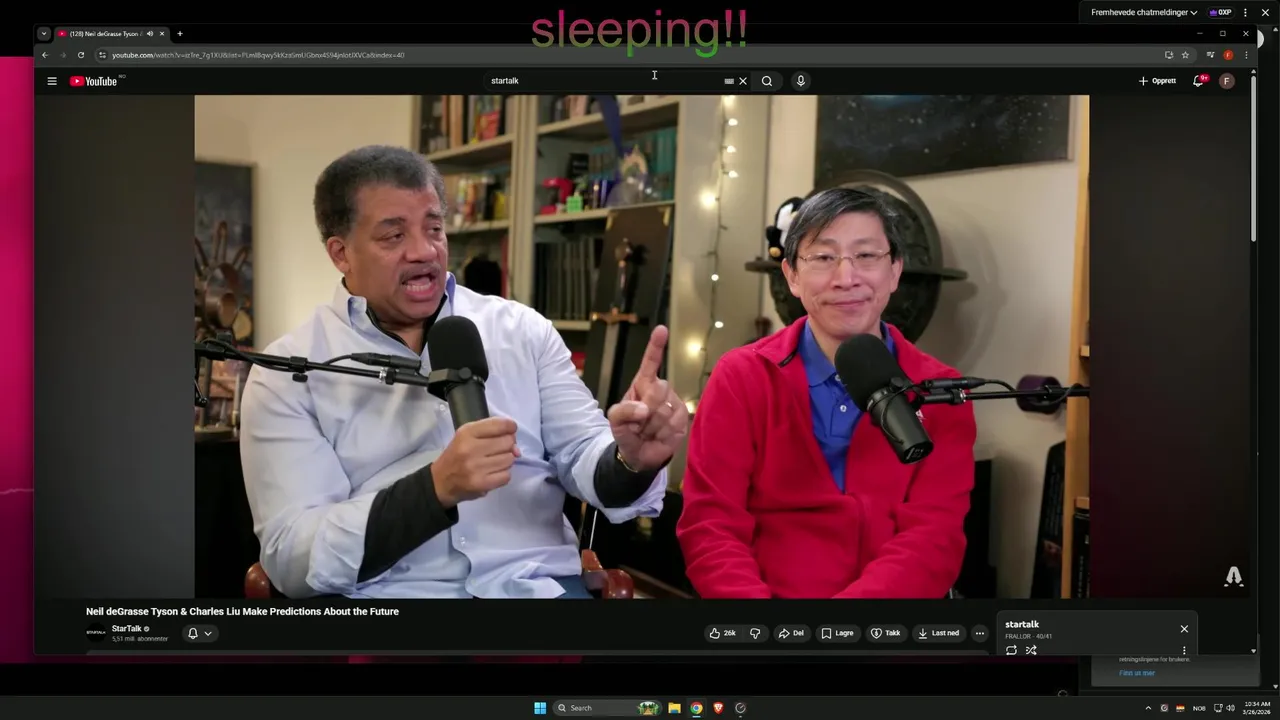The image size is (1280, 720).
Task: Open File Explorer from taskbar
Action: coord(674,708)
